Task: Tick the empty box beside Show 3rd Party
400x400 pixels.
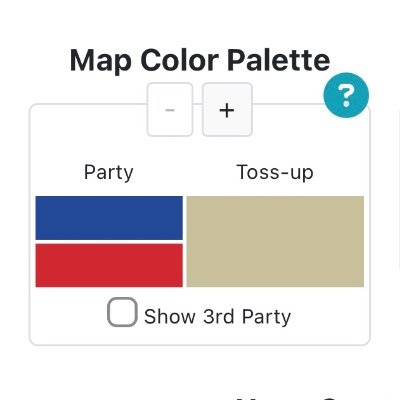Action: (x=122, y=312)
